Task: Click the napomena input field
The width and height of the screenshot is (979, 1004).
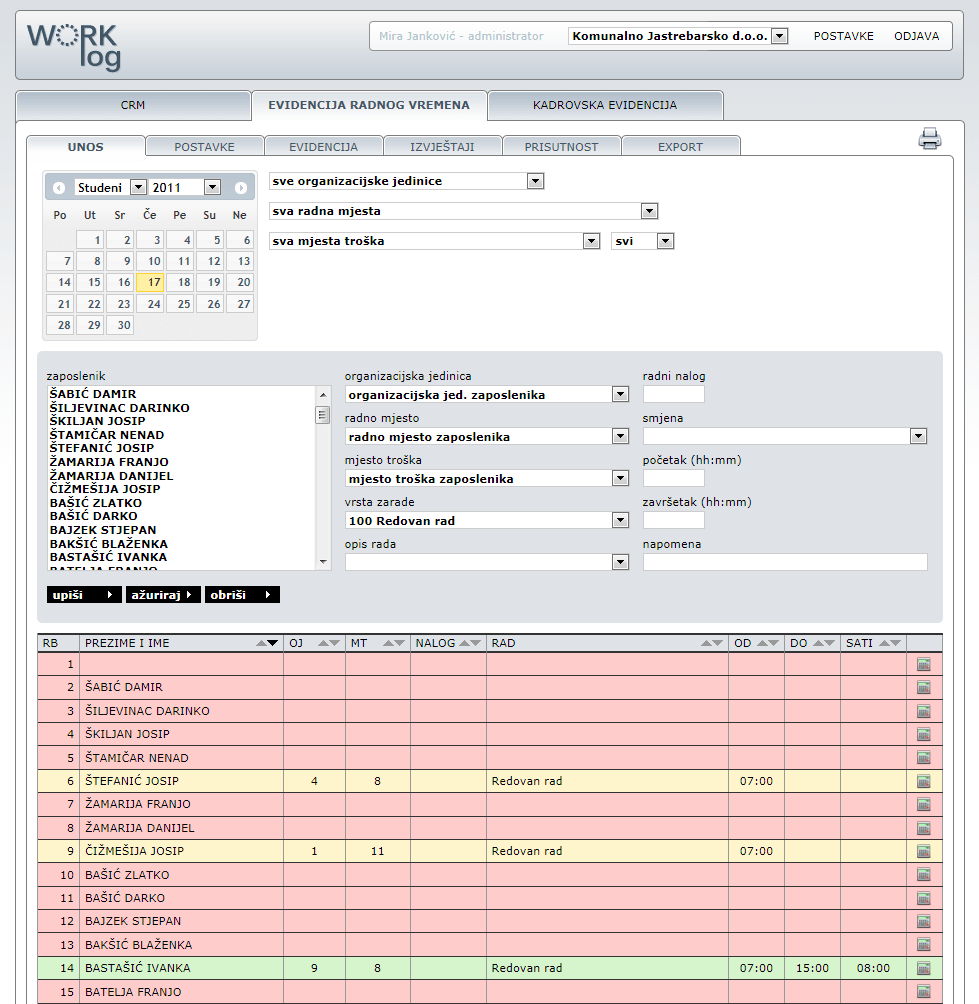Action: (785, 562)
